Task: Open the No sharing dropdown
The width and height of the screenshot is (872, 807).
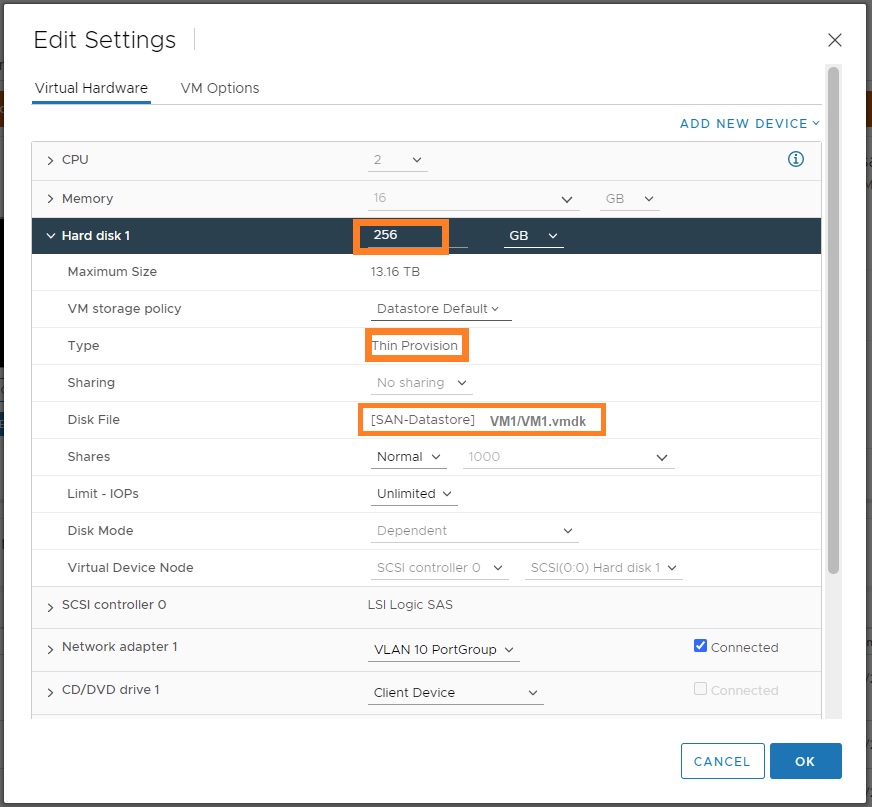Action: click(422, 383)
